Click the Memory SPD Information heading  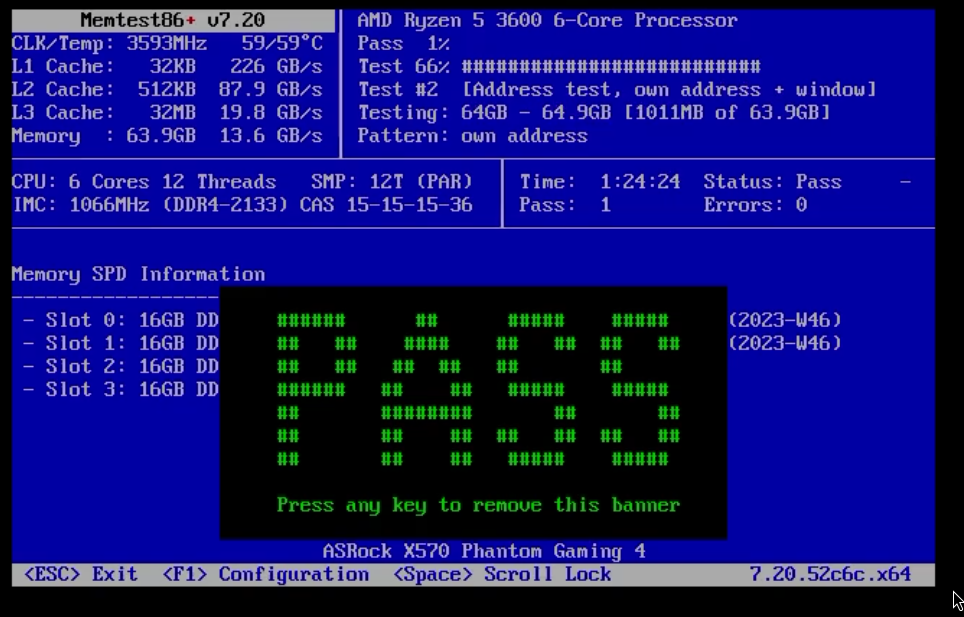click(138, 274)
